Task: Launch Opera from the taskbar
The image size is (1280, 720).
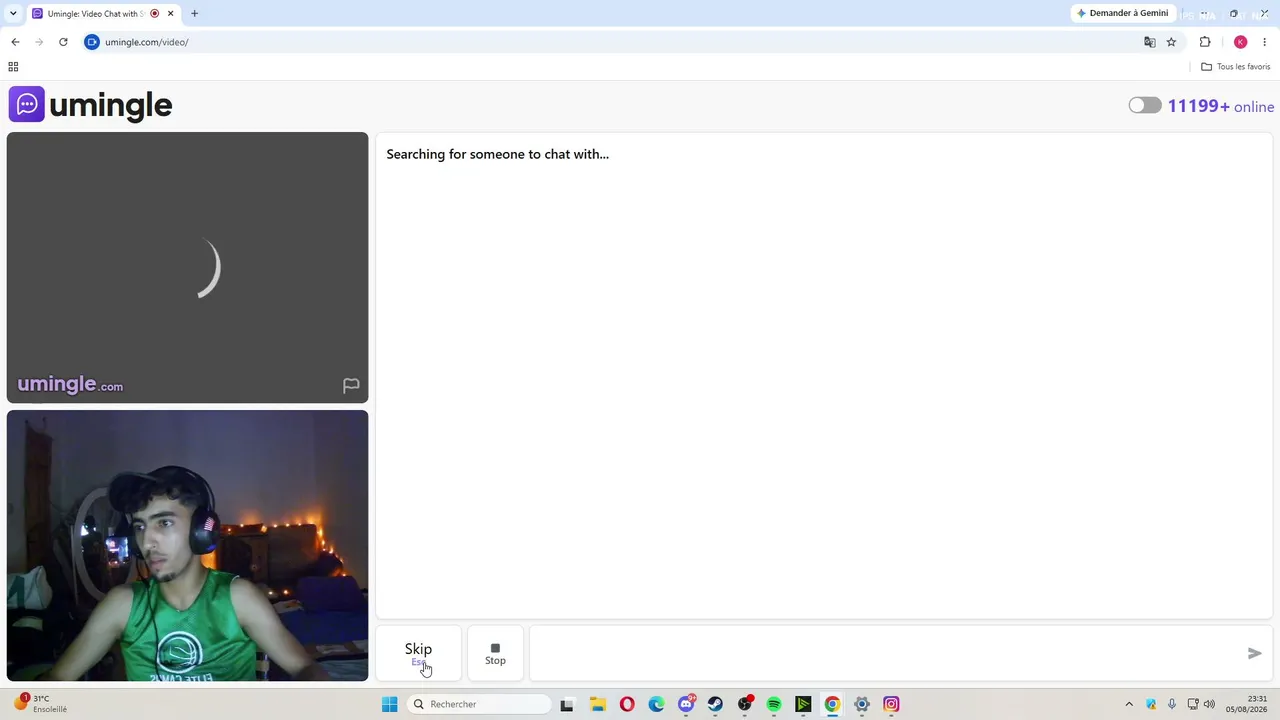Action: coord(627,704)
